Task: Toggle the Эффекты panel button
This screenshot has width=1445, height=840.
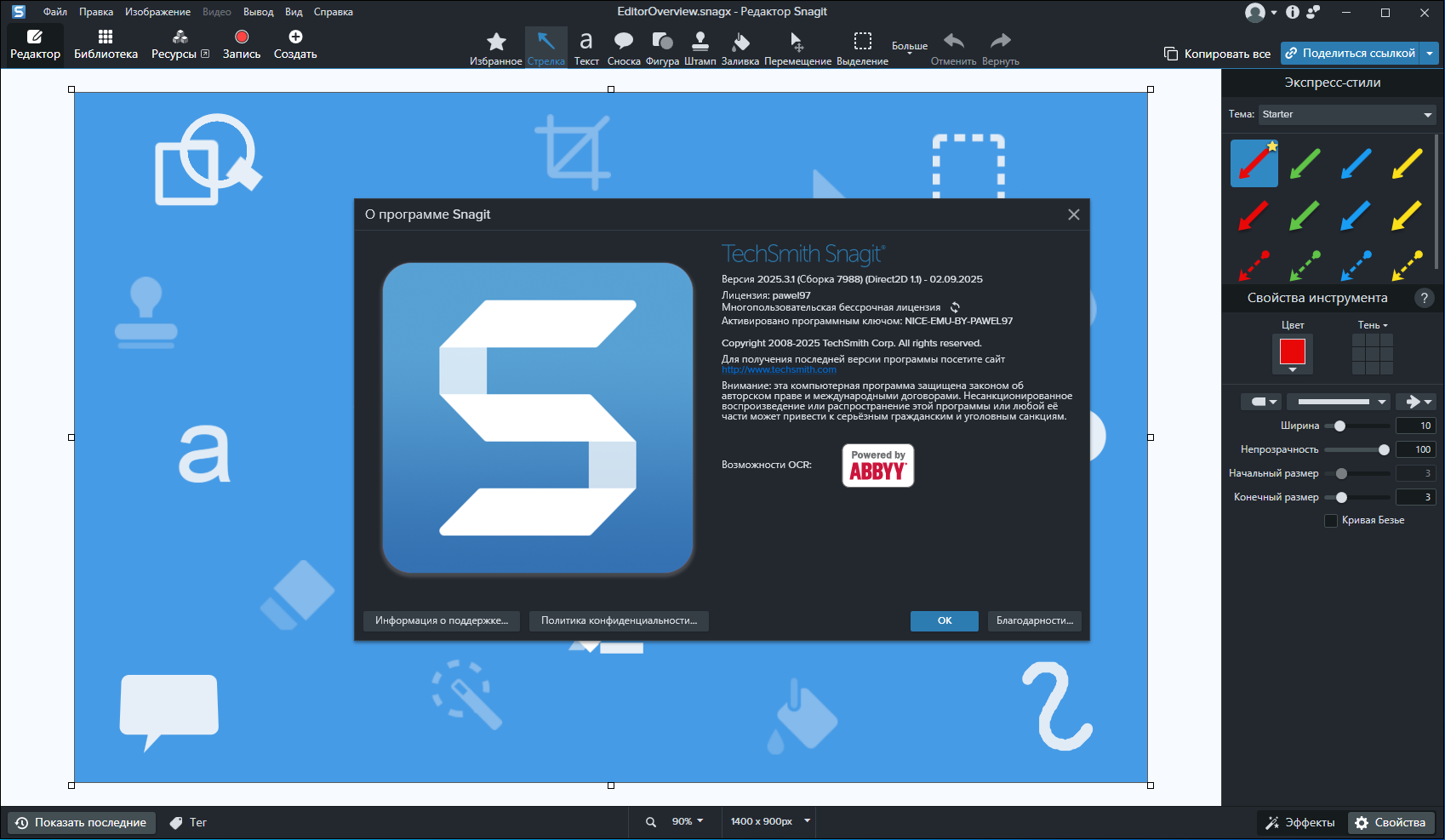Action: coord(1299,822)
